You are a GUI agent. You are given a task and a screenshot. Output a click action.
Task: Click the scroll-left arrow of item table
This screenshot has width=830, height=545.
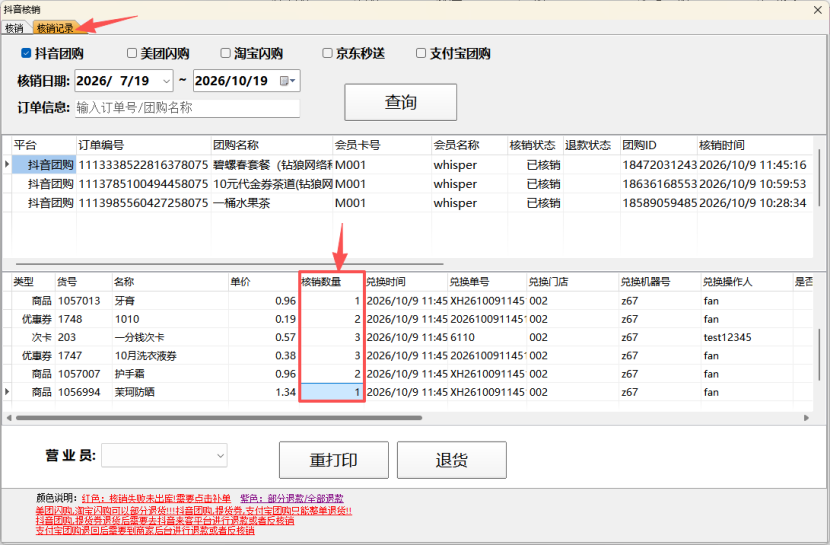8,418
